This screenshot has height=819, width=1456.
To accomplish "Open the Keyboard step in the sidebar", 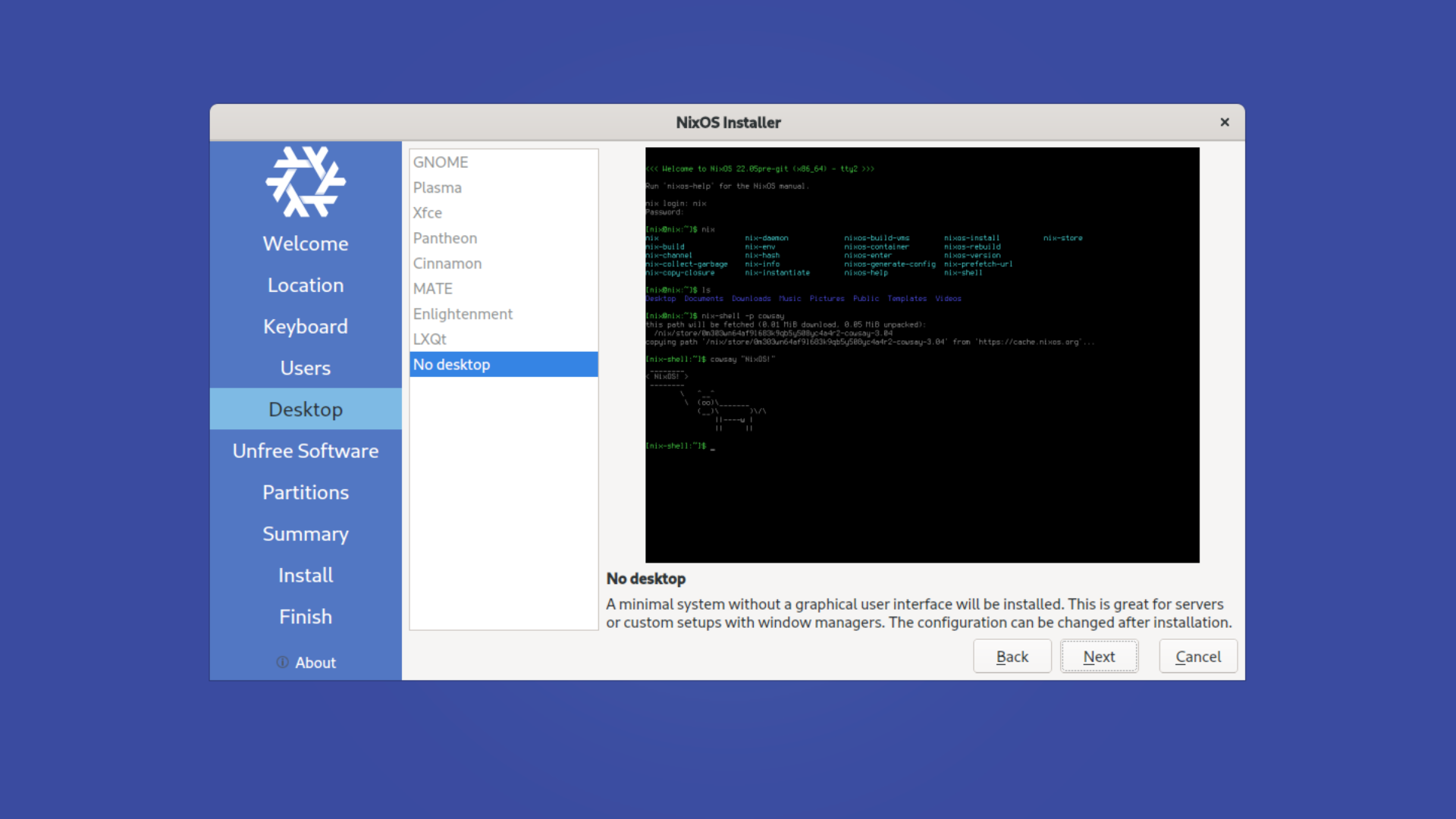I will [306, 326].
